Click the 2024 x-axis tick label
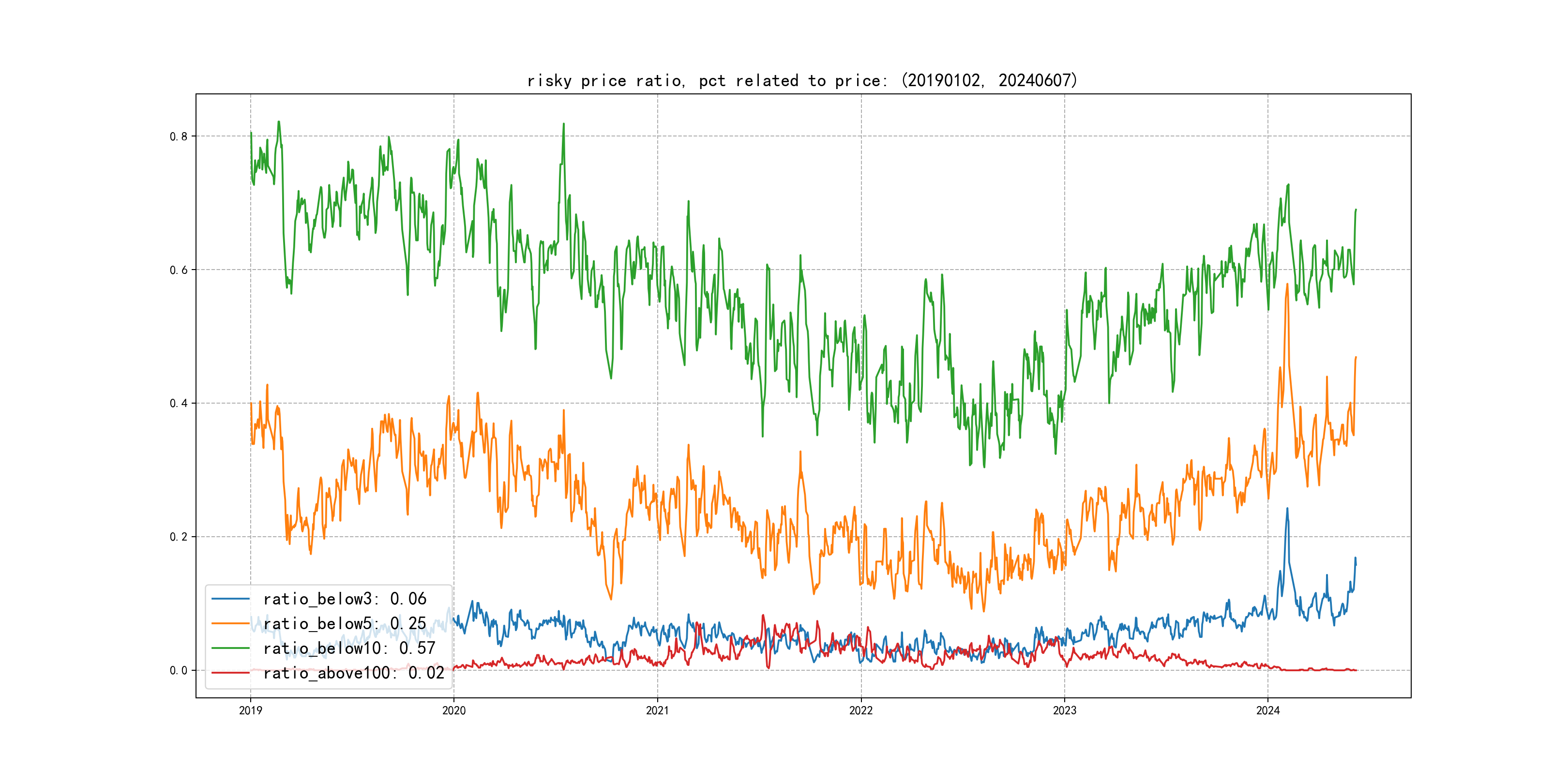Image resolution: width=1568 pixels, height=784 pixels. (1268, 710)
